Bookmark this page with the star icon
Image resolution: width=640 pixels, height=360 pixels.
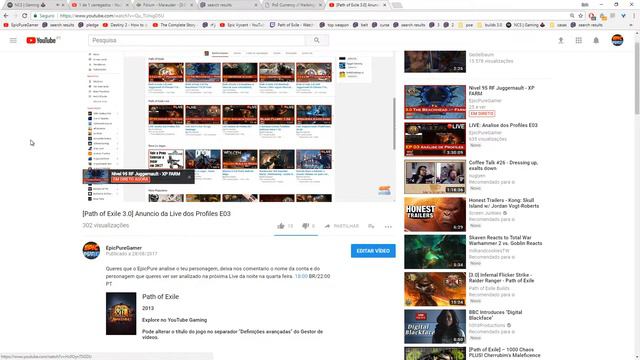pos(580,16)
